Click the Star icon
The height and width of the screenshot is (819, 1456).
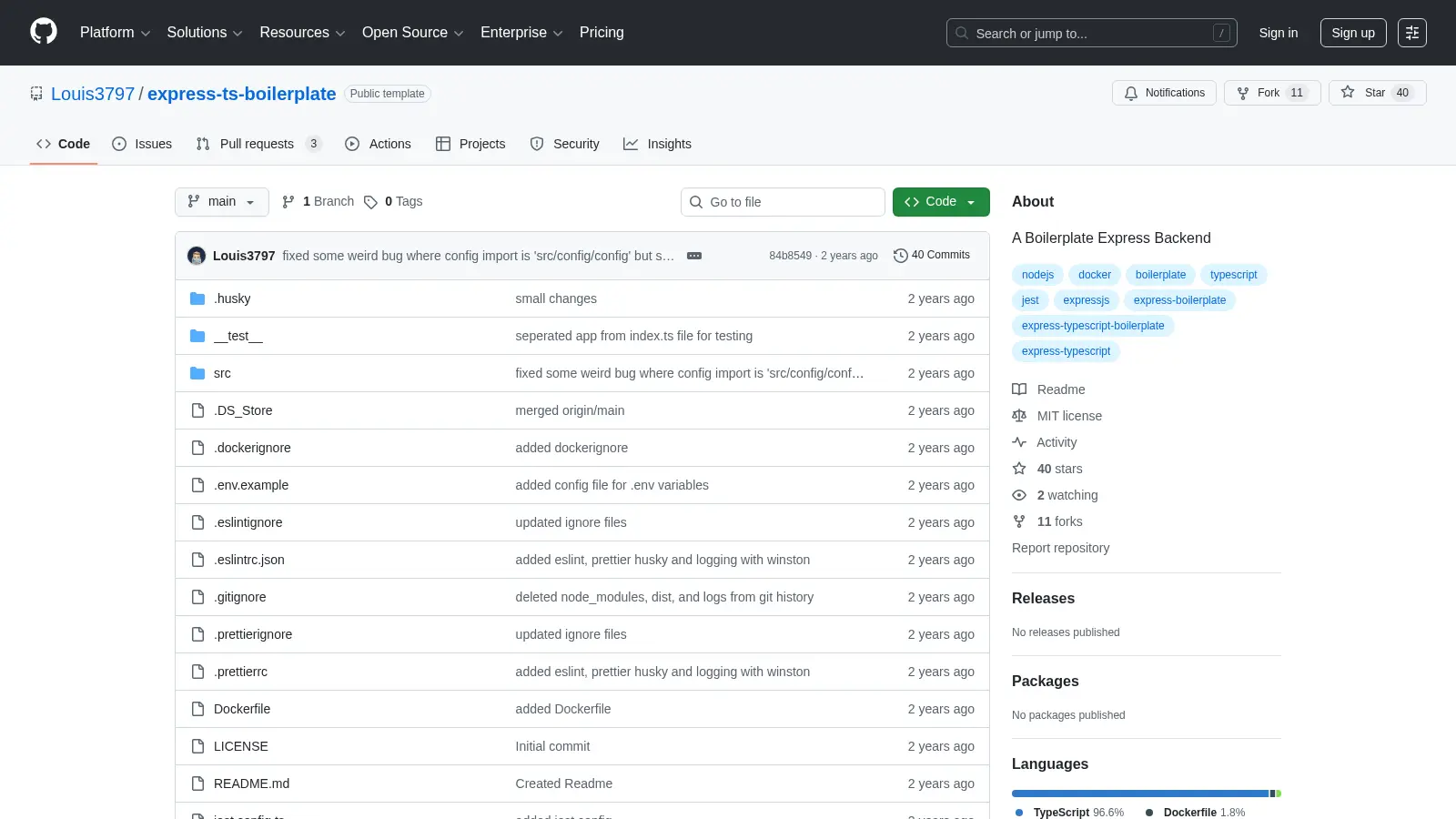tap(1348, 92)
